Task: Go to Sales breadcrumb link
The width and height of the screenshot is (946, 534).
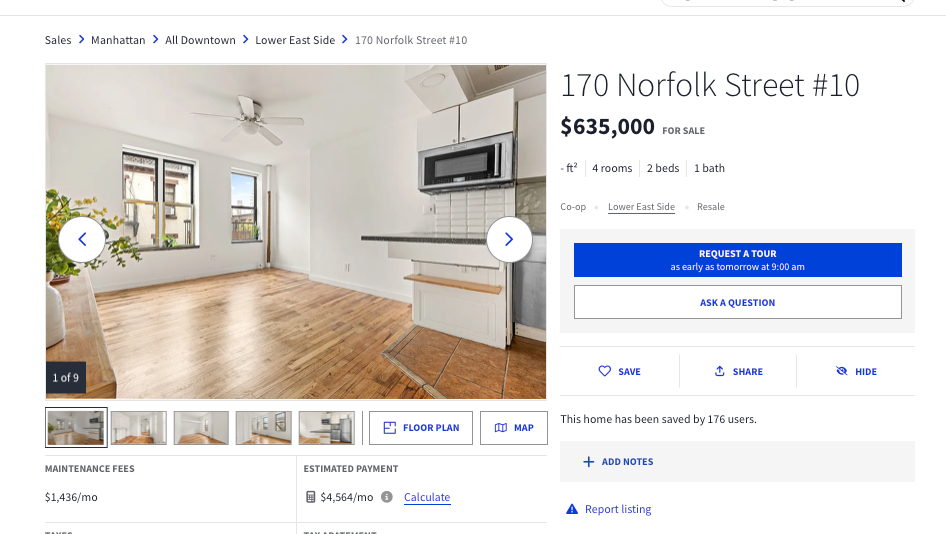Action: point(58,40)
